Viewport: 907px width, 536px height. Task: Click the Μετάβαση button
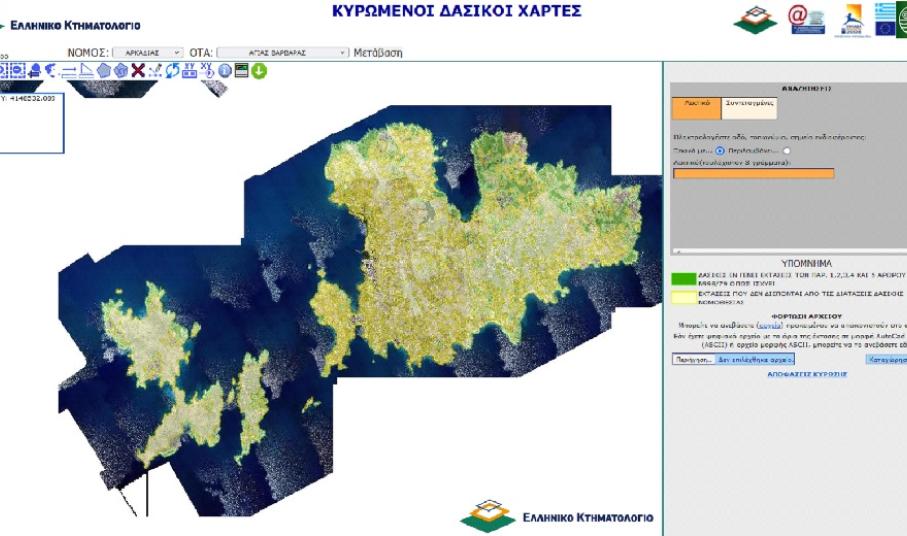point(378,52)
